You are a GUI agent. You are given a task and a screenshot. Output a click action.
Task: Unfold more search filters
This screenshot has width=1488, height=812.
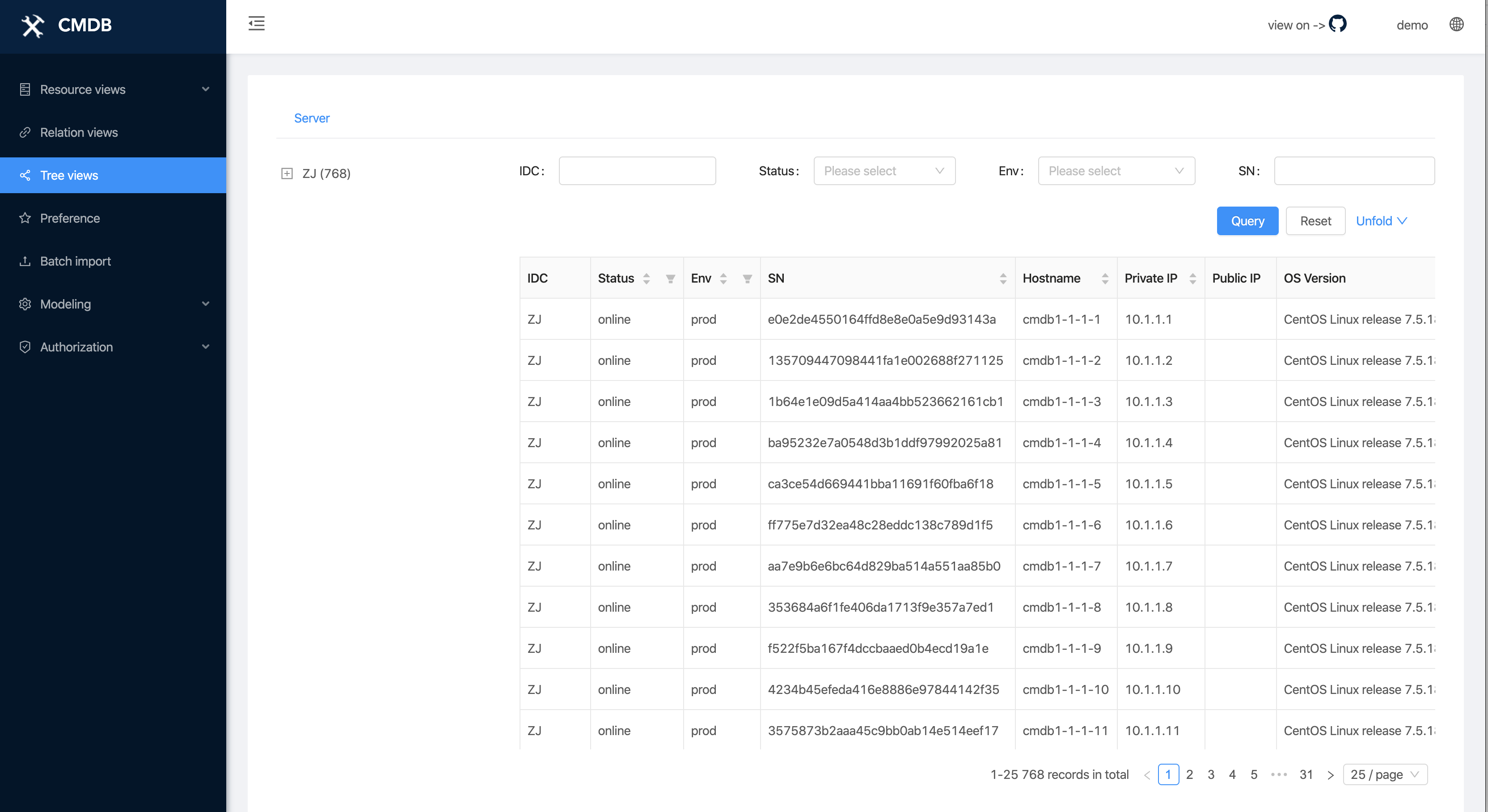click(1381, 221)
